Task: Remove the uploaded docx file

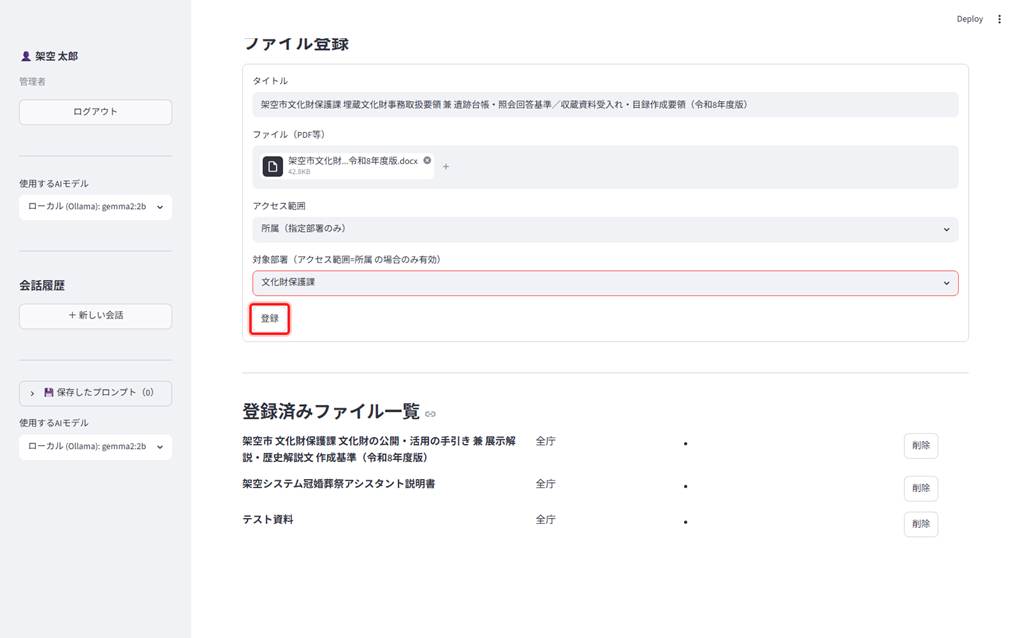Action: click(x=427, y=160)
